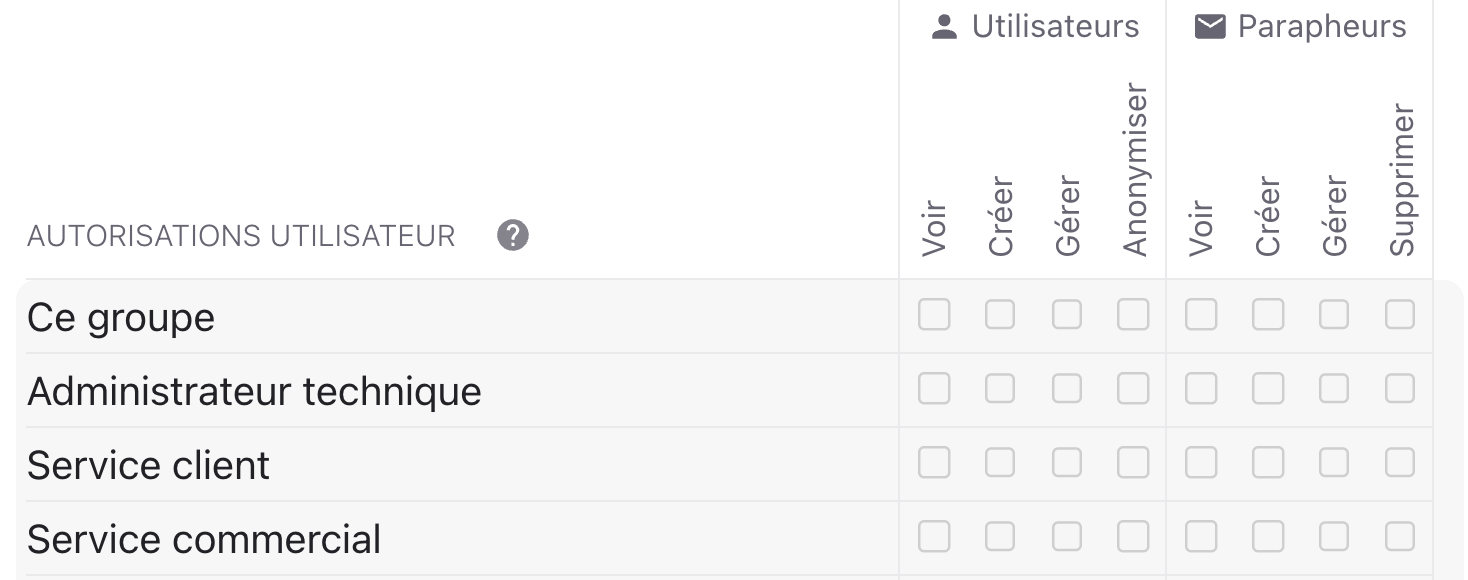Tick Utilisateurs Voir for Service commercial

click(934, 537)
